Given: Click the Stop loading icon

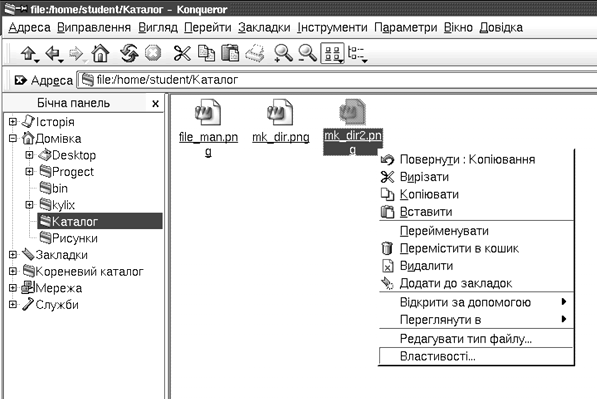Looking at the screenshot, I should coord(153,53).
